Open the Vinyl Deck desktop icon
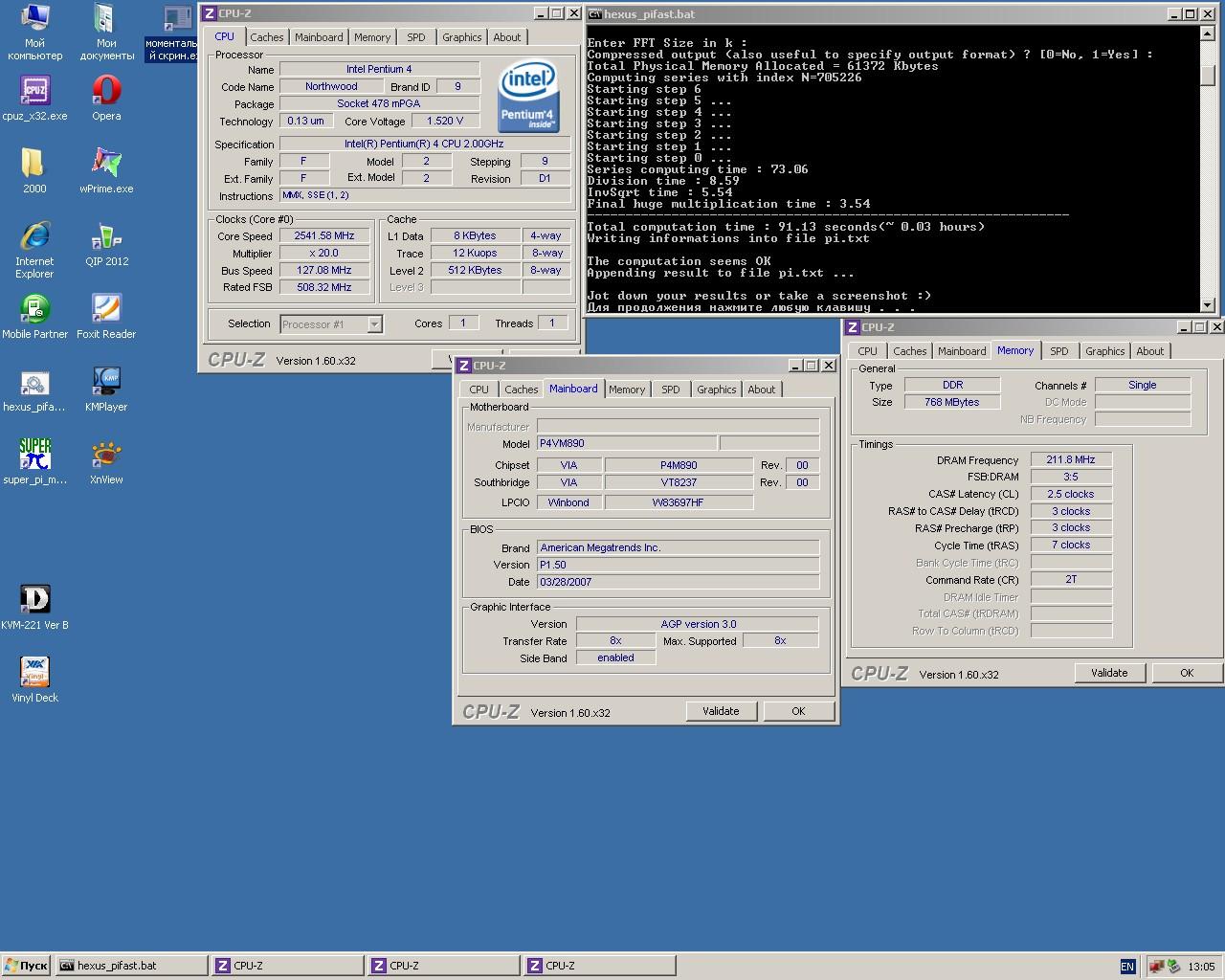This screenshot has width=1225, height=980. (x=34, y=679)
